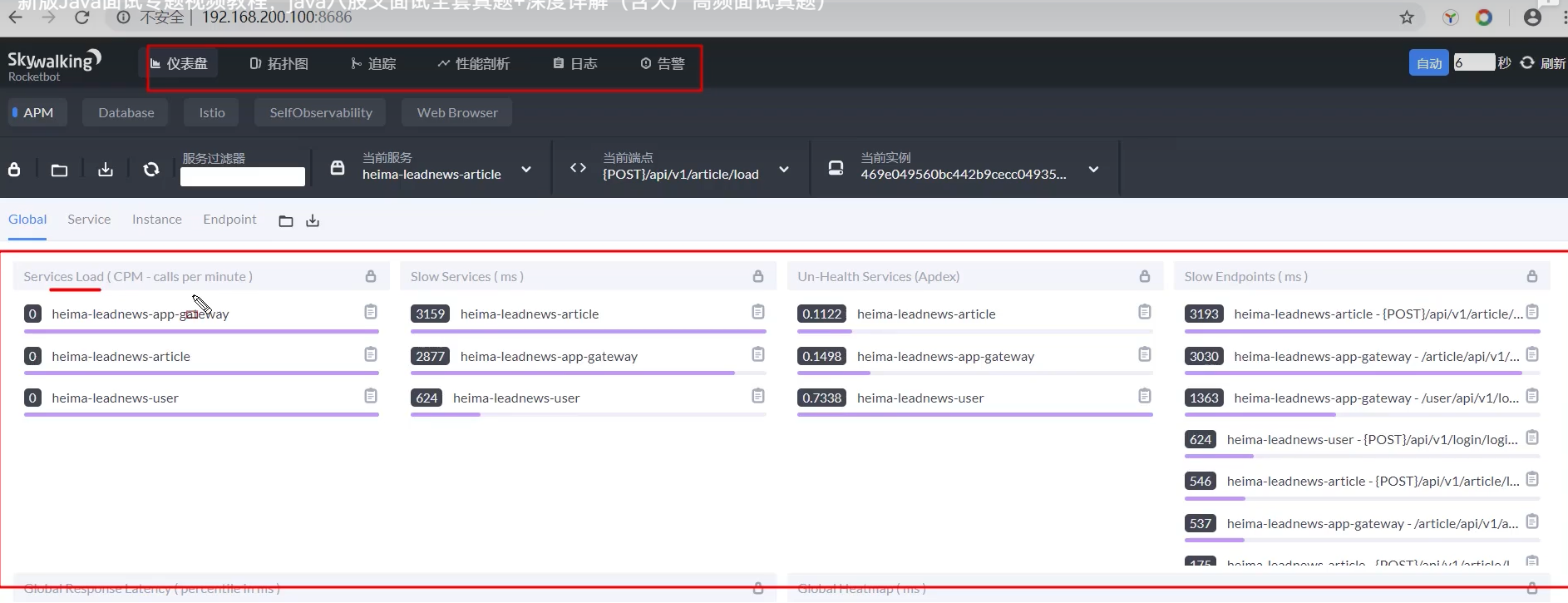Open the 日志 log view
Image resolution: width=1568 pixels, height=603 pixels.
pyautogui.click(x=575, y=64)
